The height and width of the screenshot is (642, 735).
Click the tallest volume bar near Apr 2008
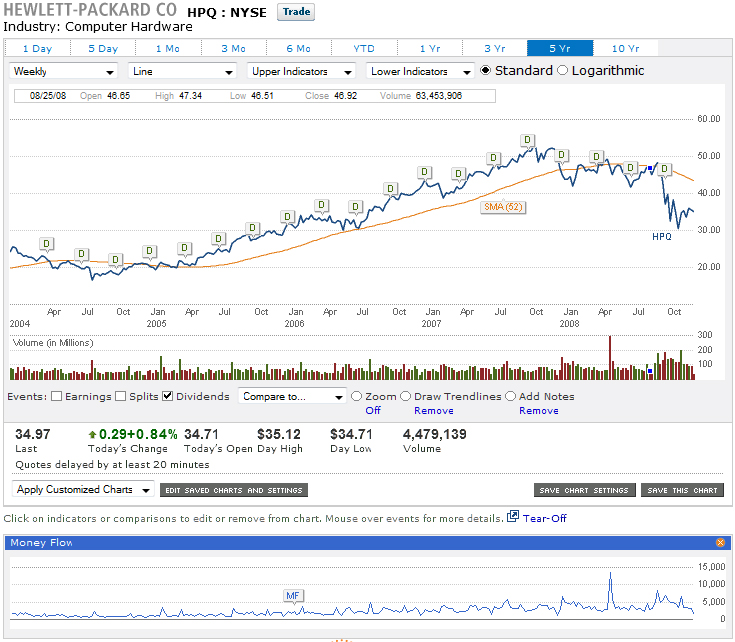pos(610,358)
